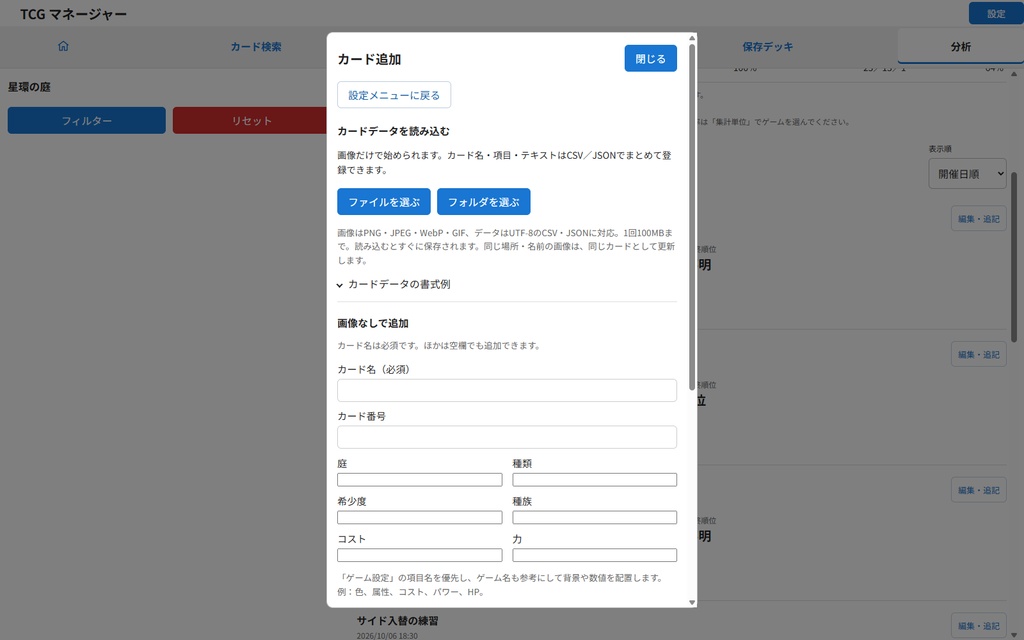Go back via 設定メニューに戻る button
Image resolution: width=1024 pixels, height=640 pixels.
click(x=394, y=95)
